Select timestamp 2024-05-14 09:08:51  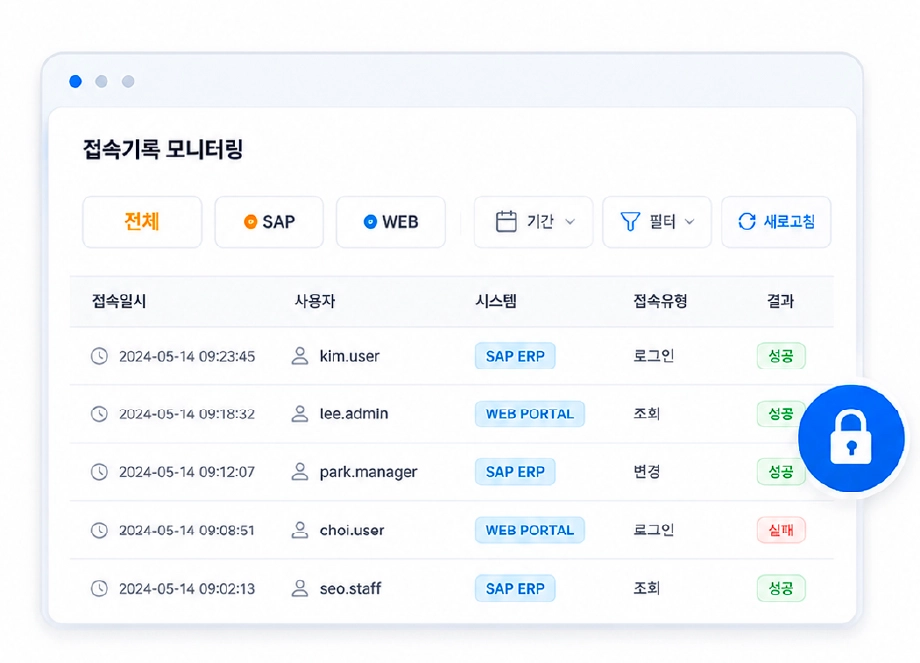tap(187, 530)
